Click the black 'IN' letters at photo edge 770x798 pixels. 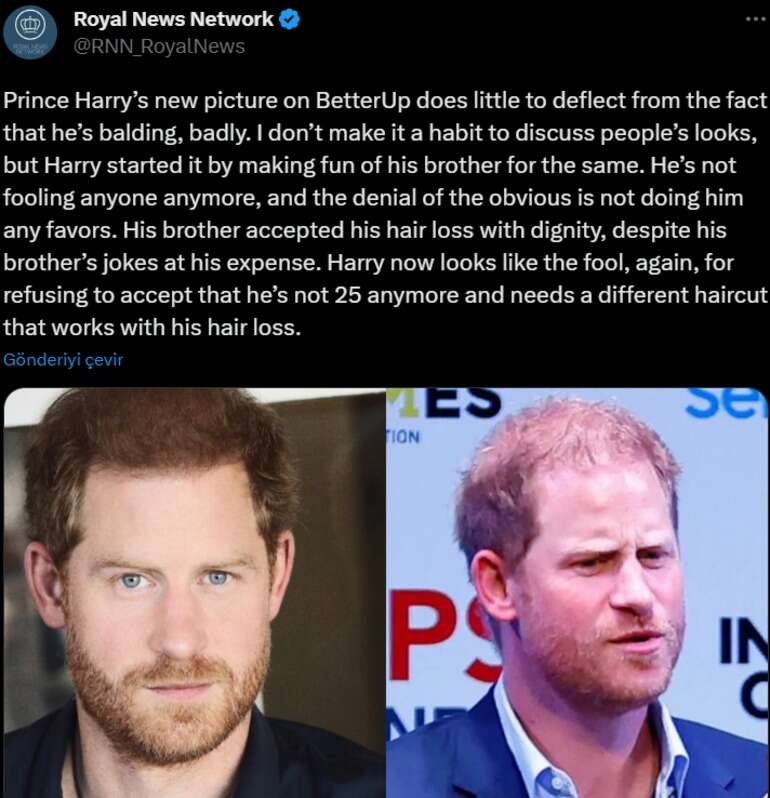pos(744,643)
